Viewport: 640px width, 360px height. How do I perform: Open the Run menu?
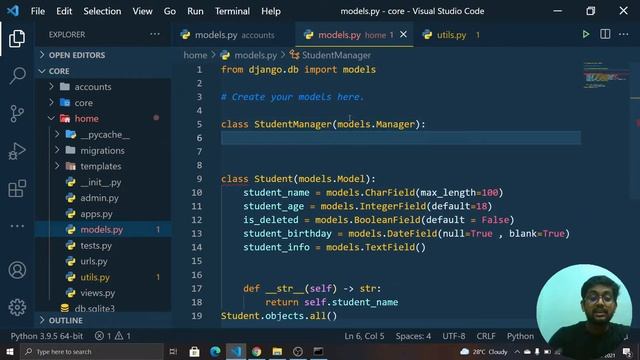[195, 11]
